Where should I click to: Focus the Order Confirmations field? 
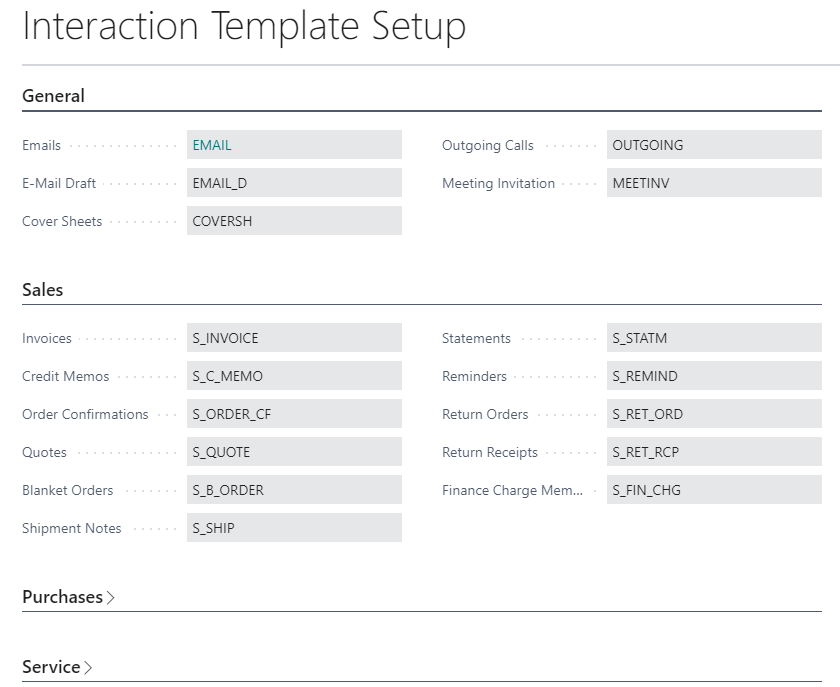tap(294, 414)
